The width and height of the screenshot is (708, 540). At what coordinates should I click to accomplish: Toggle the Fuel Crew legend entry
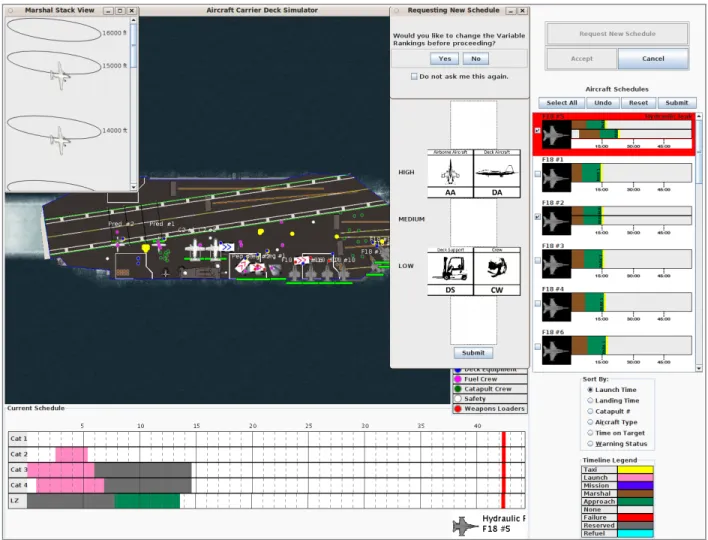(x=490, y=379)
